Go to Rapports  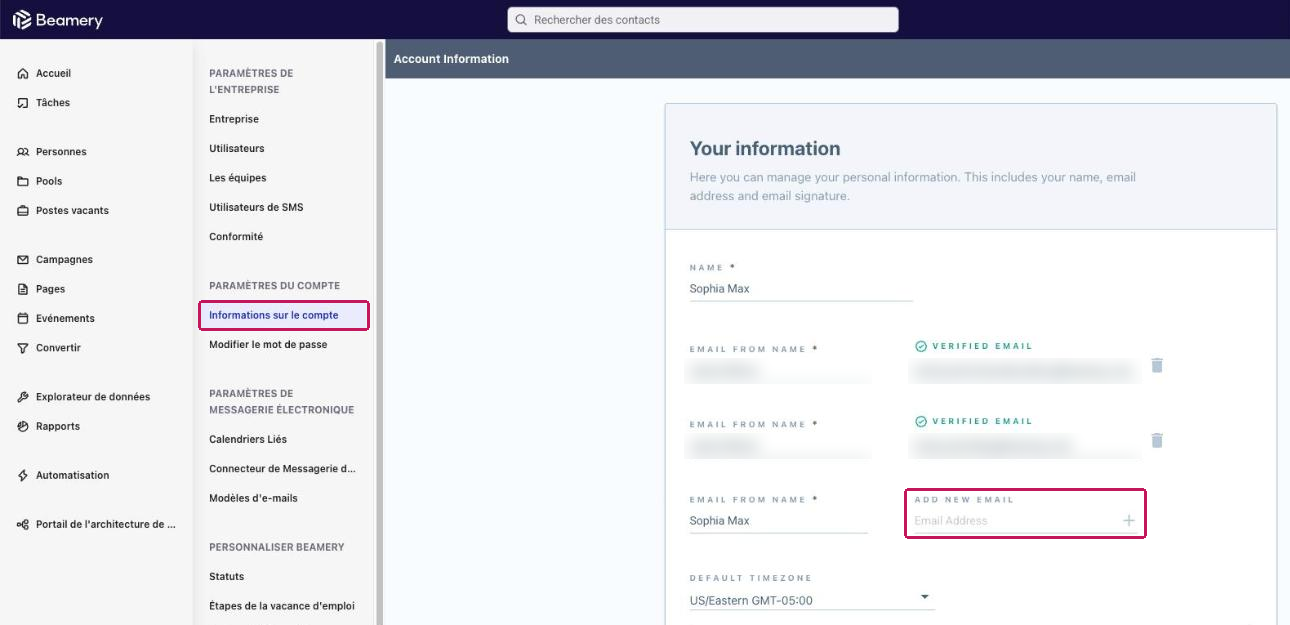[58, 427]
